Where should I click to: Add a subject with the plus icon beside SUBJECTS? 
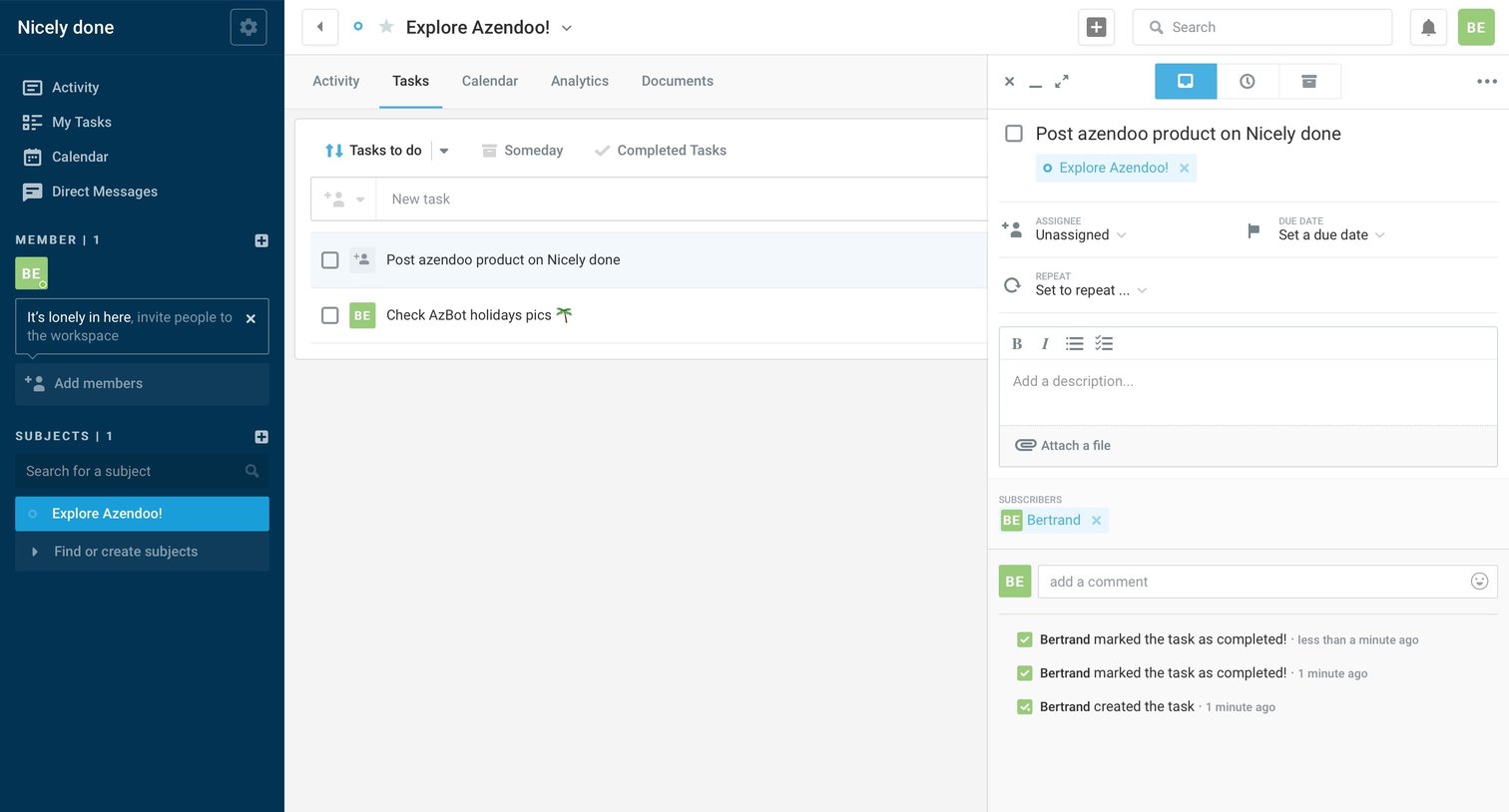pyautogui.click(x=261, y=437)
